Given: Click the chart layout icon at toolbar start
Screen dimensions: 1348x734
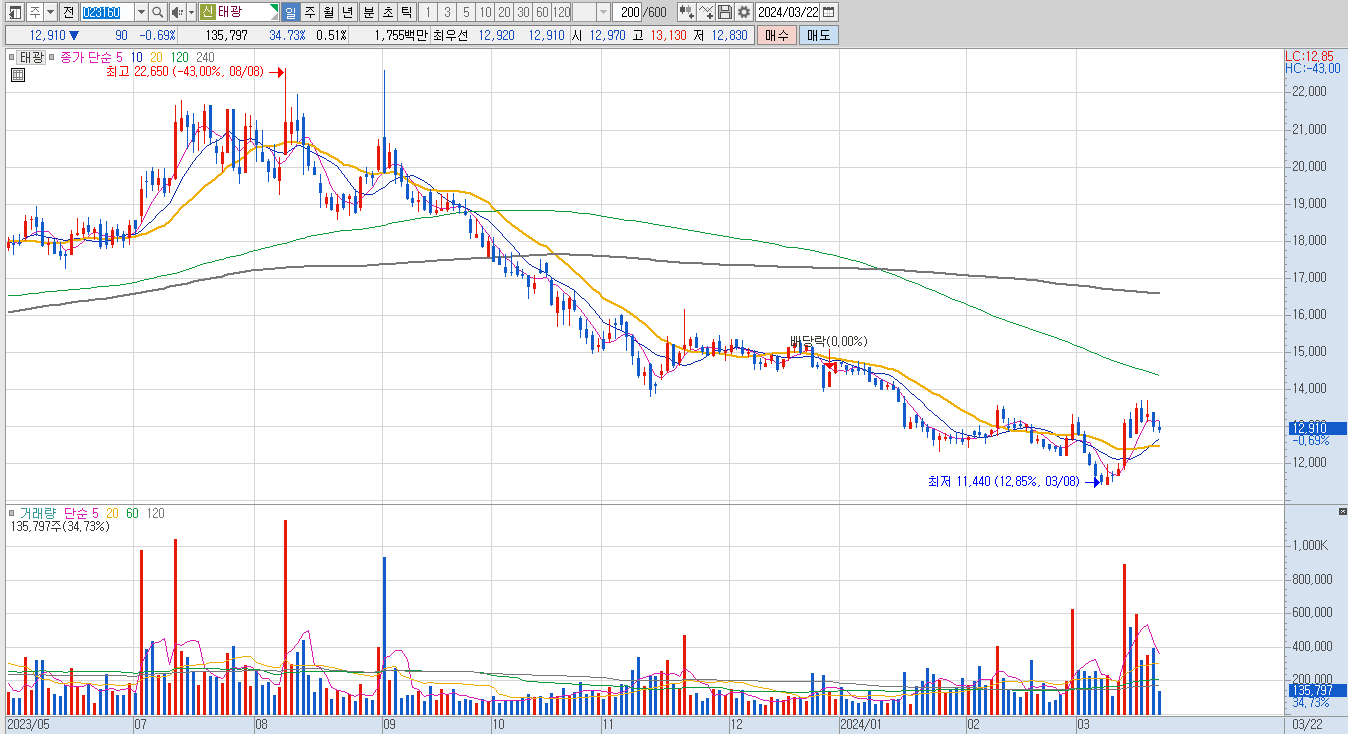Looking at the screenshot, I should (x=15, y=12).
